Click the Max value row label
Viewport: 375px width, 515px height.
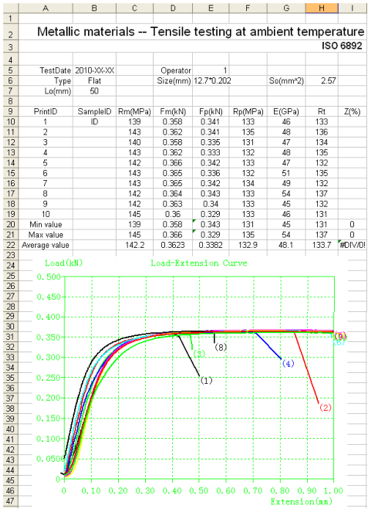click(46, 235)
